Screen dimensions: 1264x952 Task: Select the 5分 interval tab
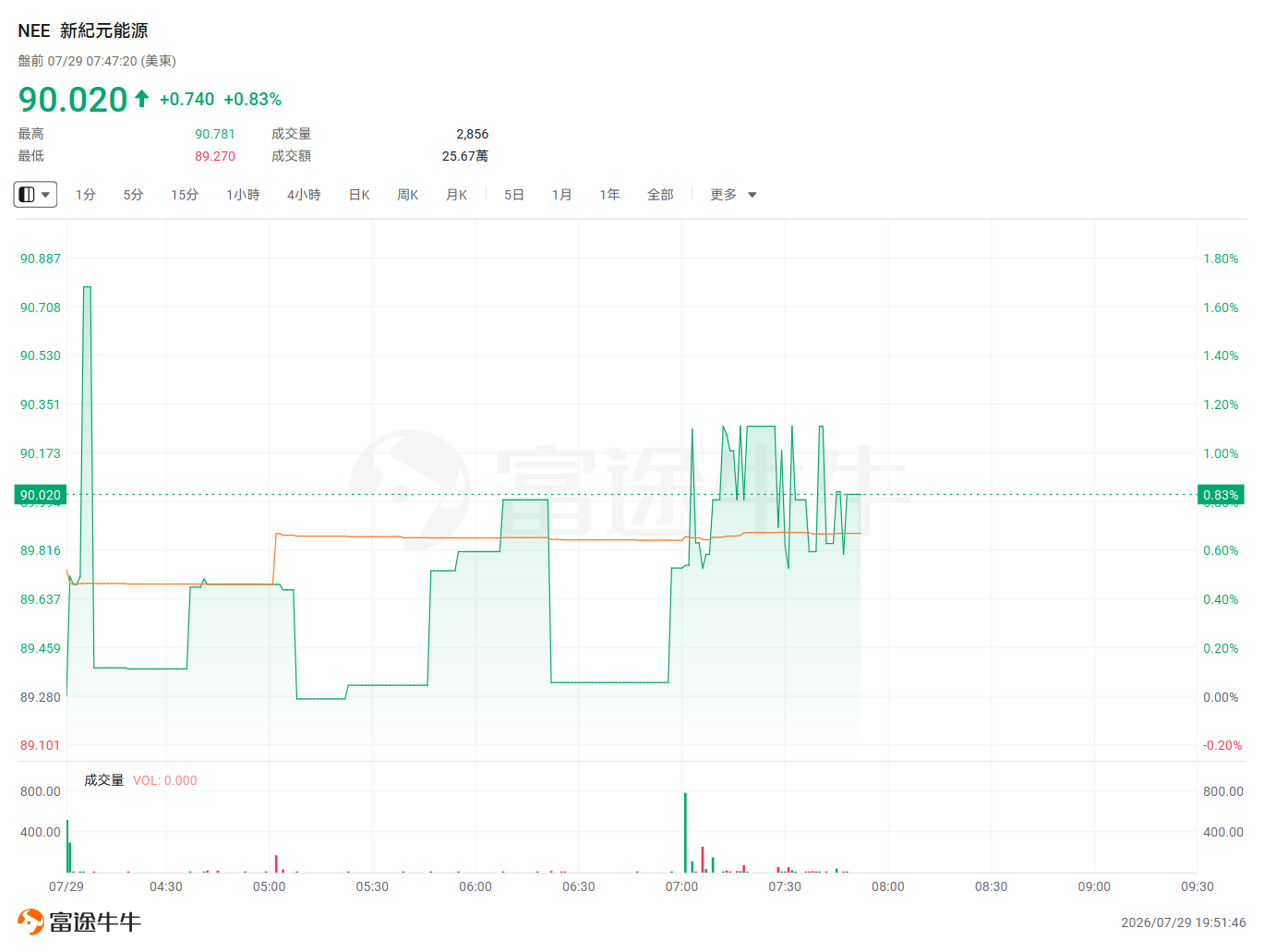click(x=134, y=195)
